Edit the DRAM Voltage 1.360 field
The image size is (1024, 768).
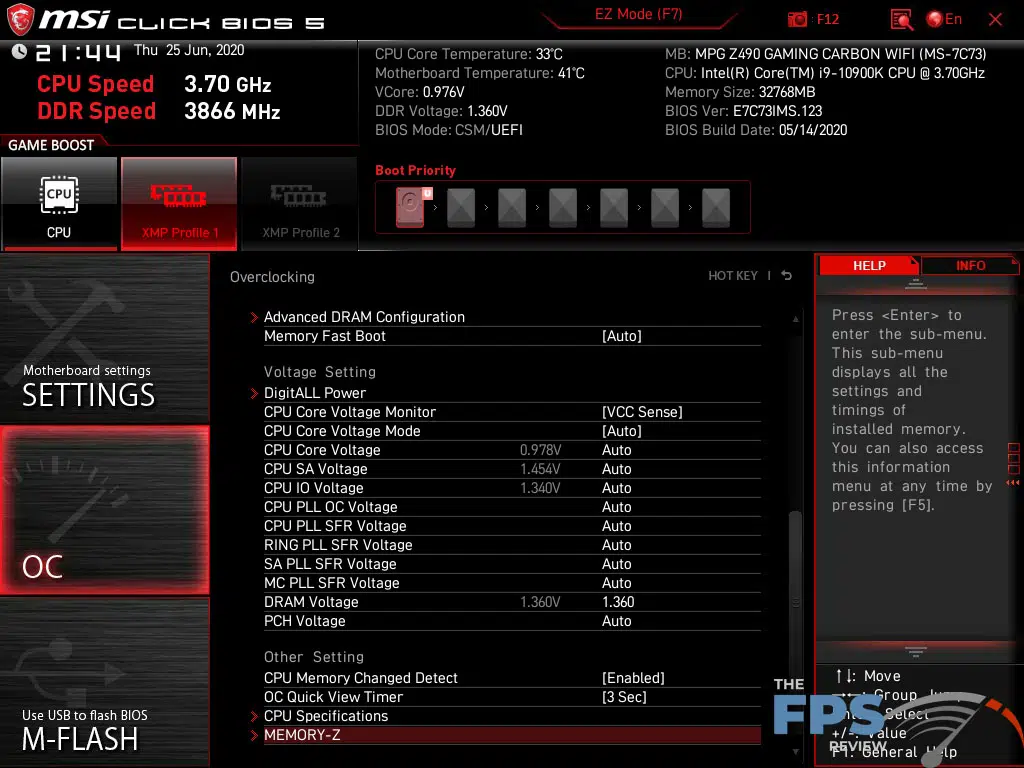(618, 601)
